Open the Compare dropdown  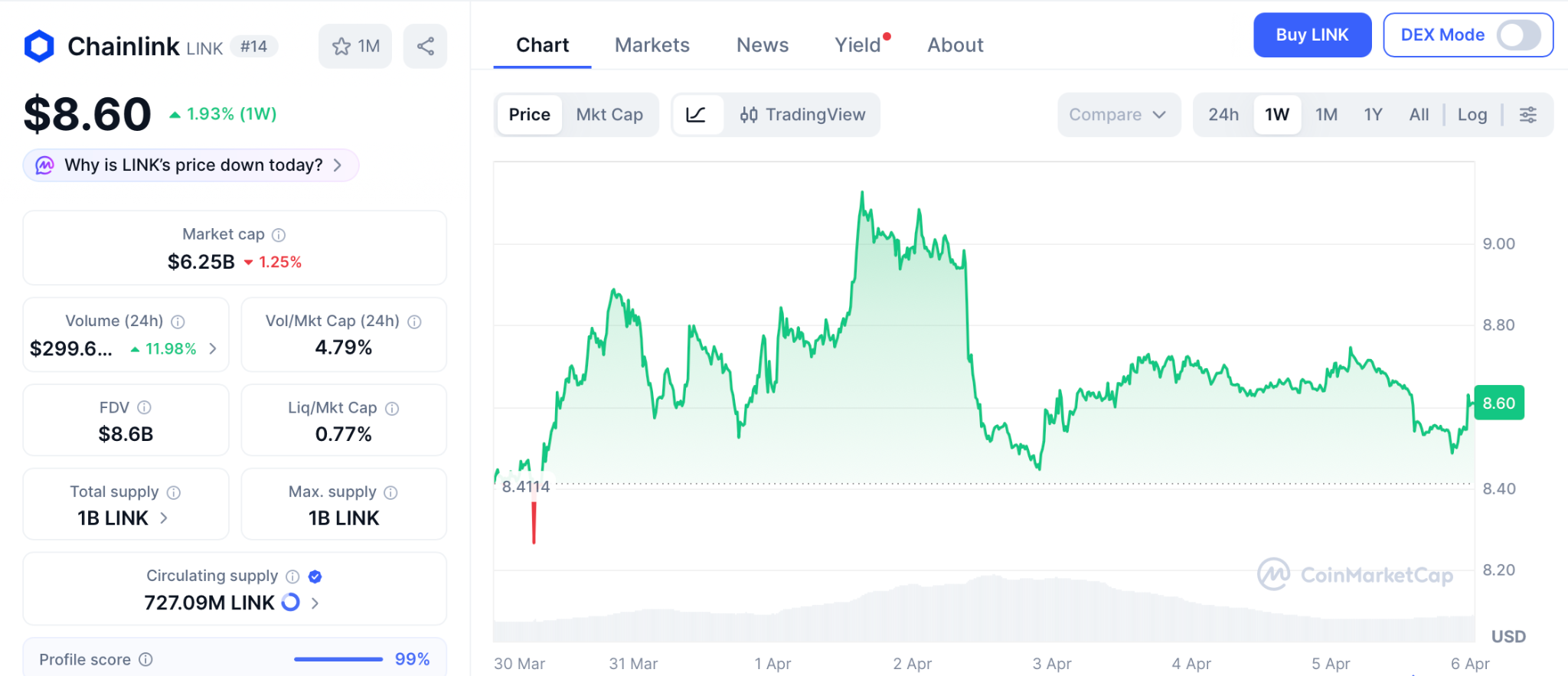(x=1118, y=115)
